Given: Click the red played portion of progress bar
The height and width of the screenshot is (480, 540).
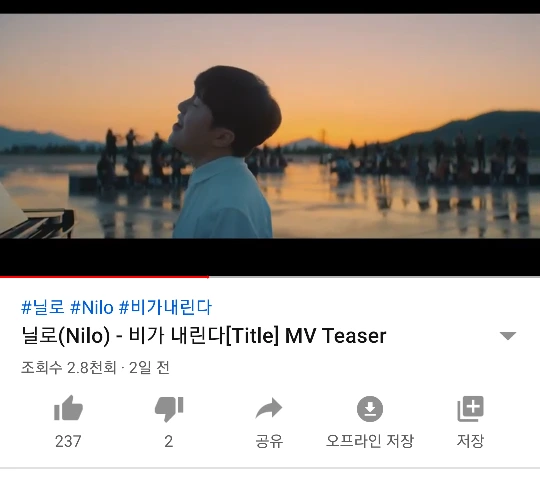Looking at the screenshot, I should [x=104, y=277].
